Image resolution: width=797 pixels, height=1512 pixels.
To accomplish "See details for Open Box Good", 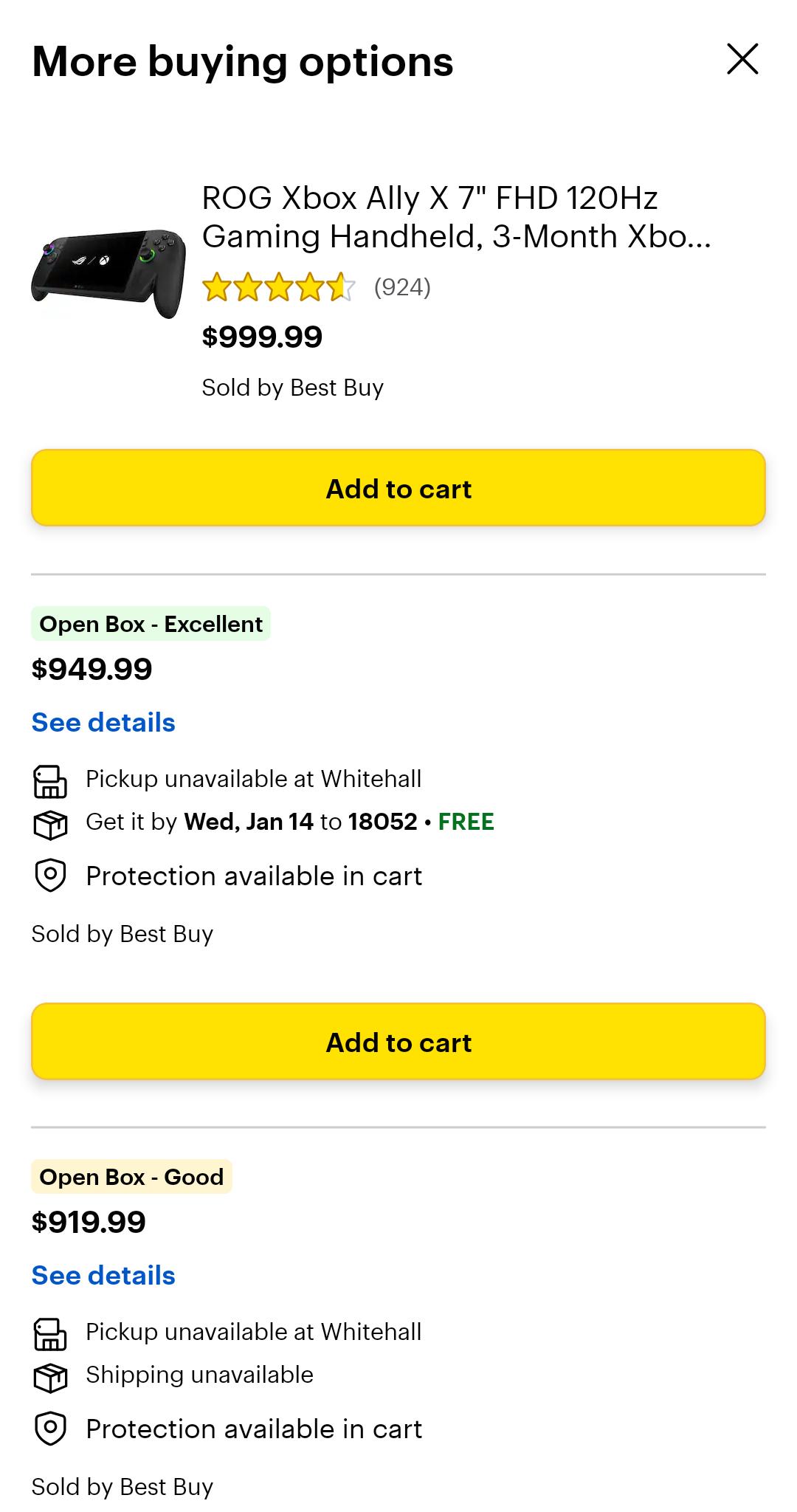I will [103, 1275].
